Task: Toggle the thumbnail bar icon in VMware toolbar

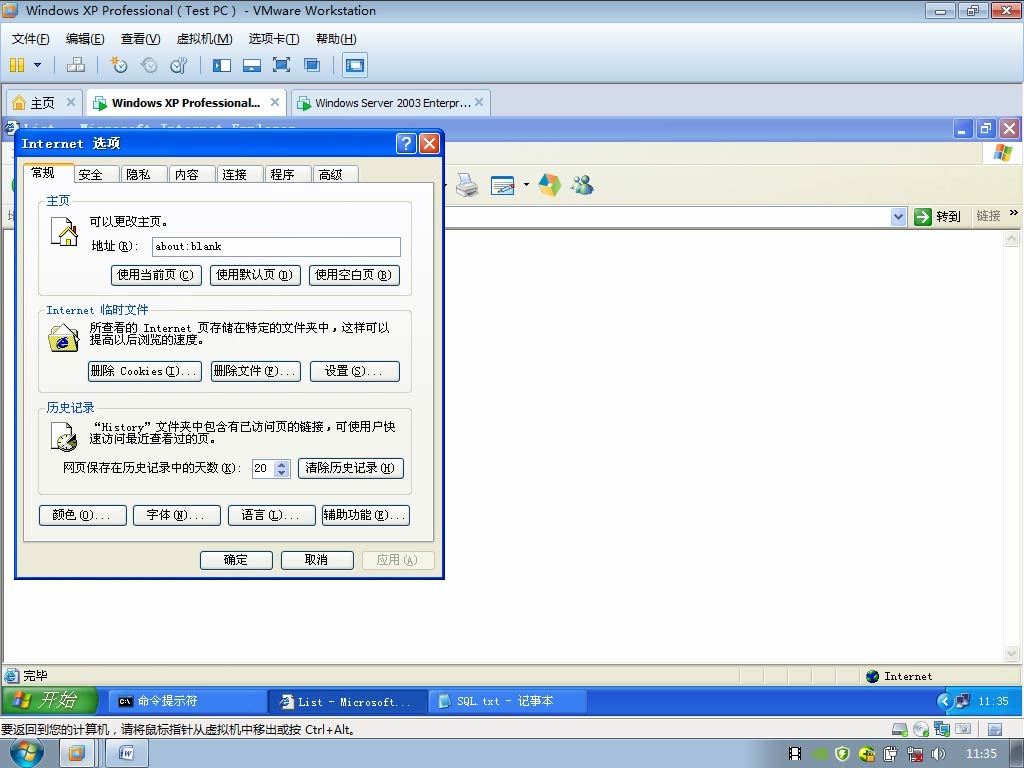Action: tap(251, 65)
